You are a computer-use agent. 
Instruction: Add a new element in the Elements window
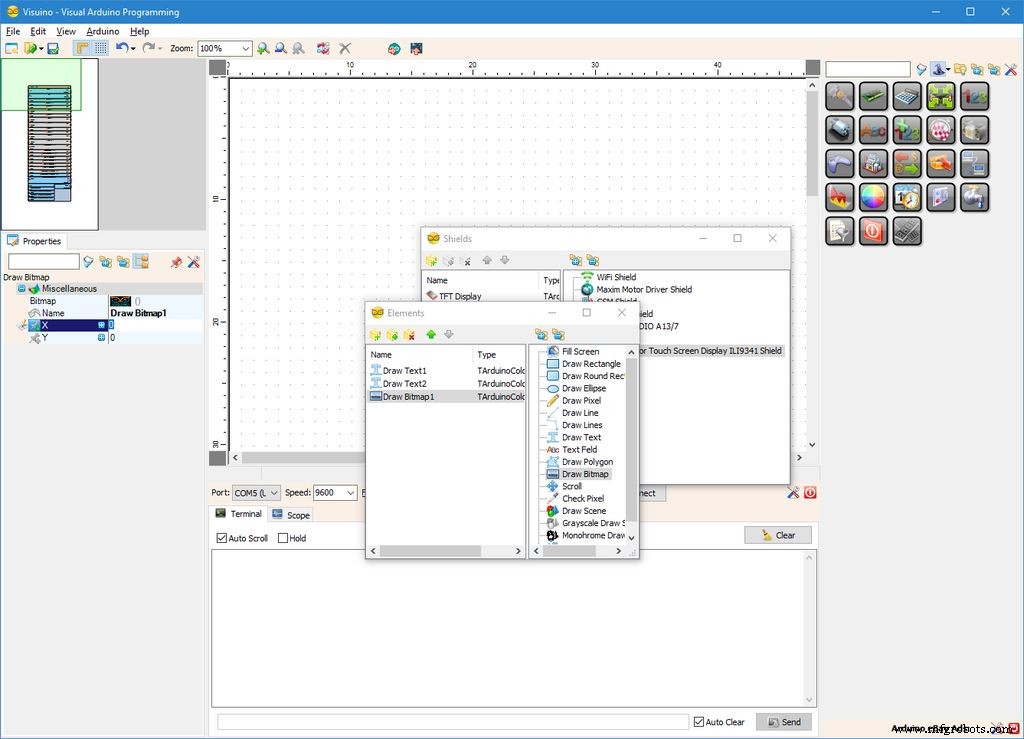(x=377, y=335)
